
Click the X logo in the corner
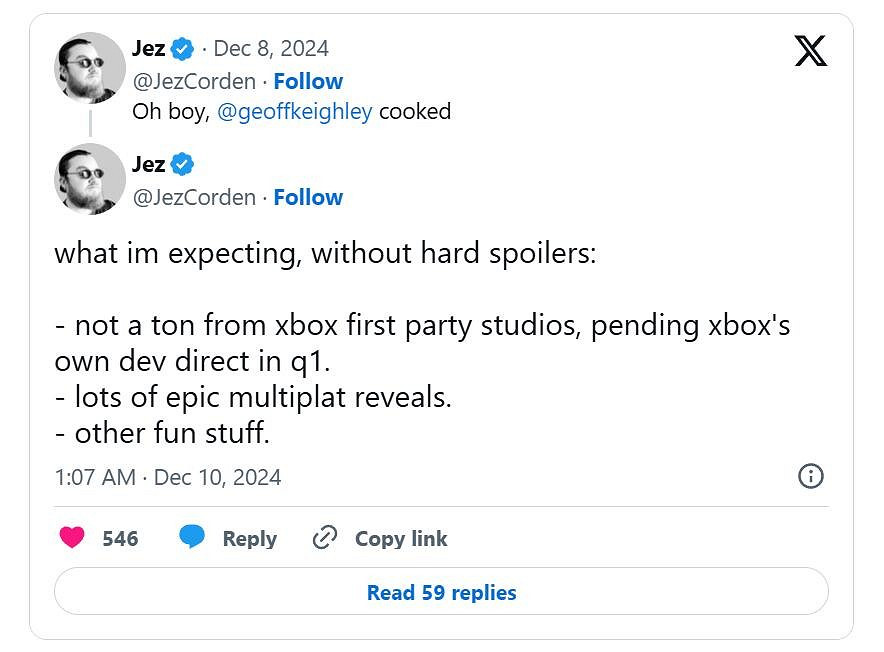(809, 49)
